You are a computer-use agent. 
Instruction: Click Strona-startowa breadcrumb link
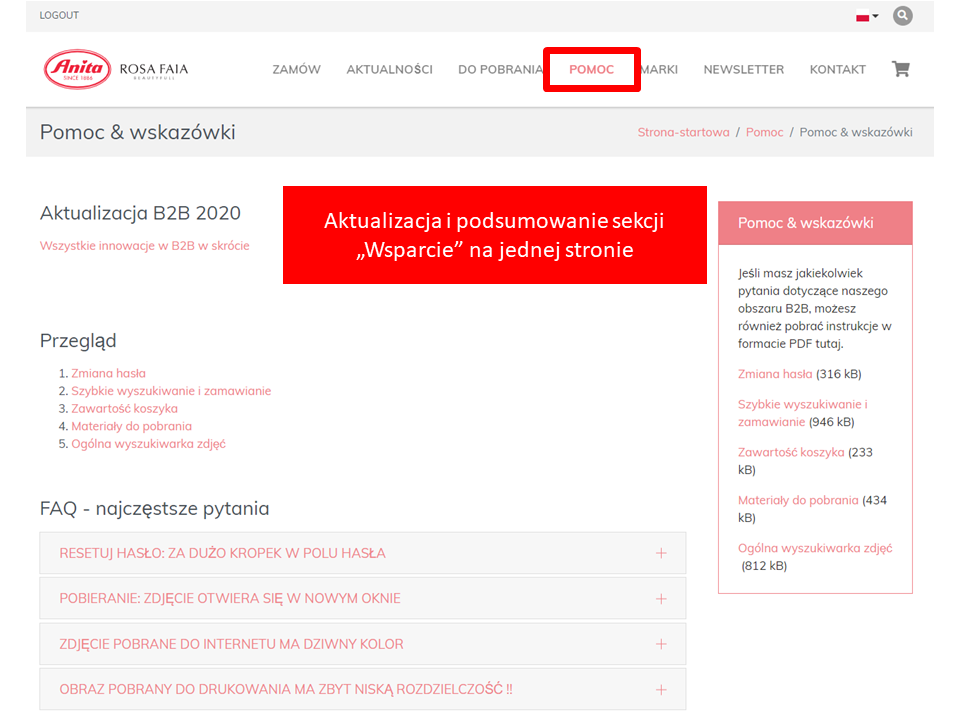coord(683,132)
